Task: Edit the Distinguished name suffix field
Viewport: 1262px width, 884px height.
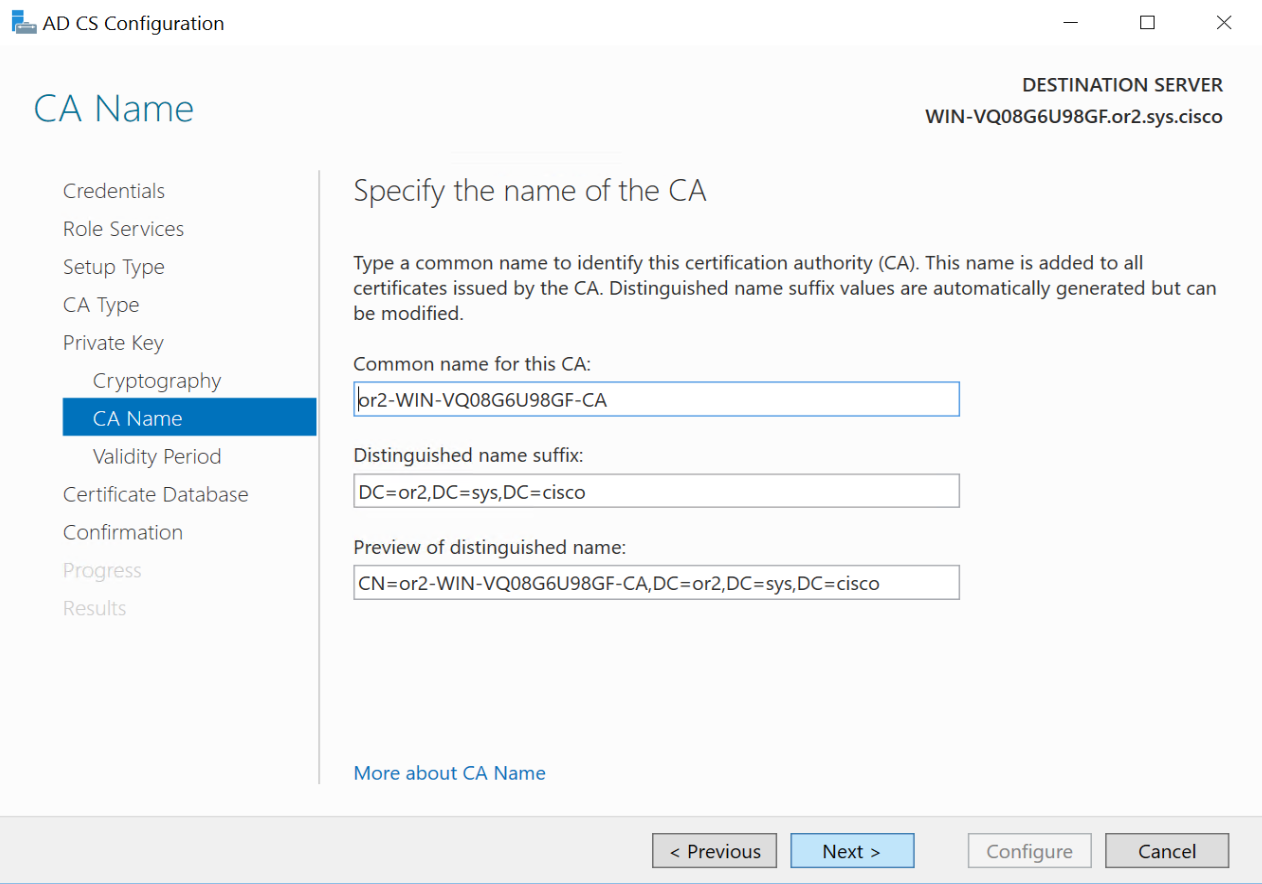Action: (656, 491)
